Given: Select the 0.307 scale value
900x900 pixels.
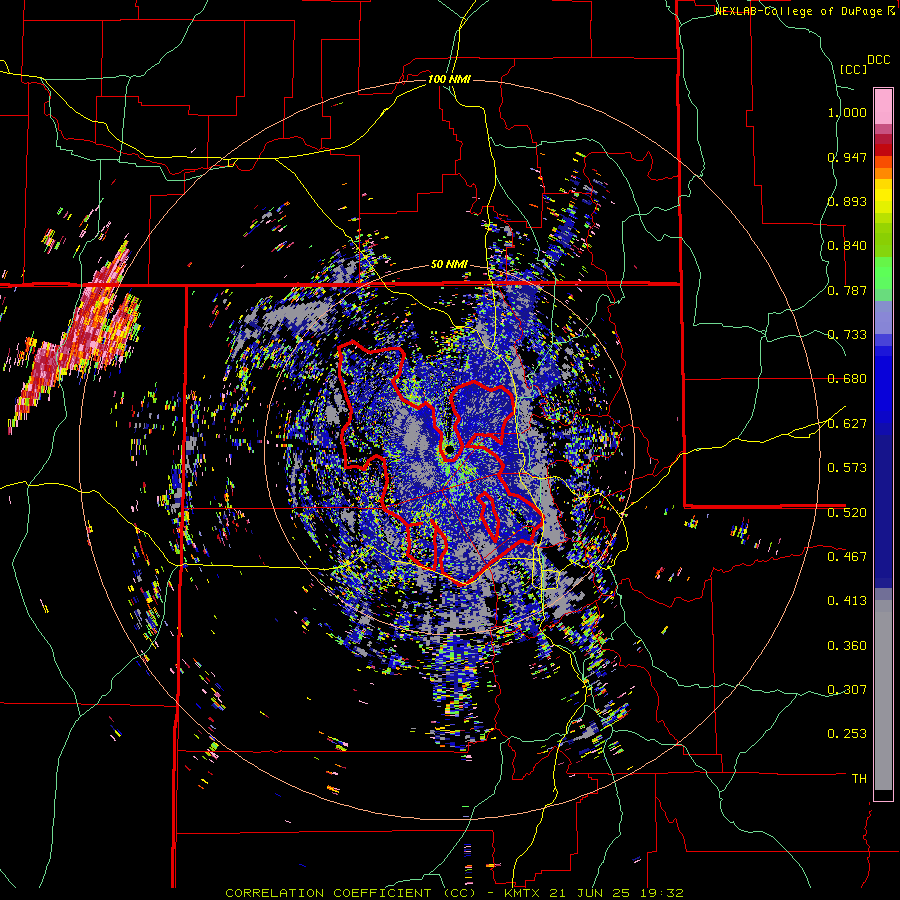Looking at the screenshot, I should coord(847,690).
